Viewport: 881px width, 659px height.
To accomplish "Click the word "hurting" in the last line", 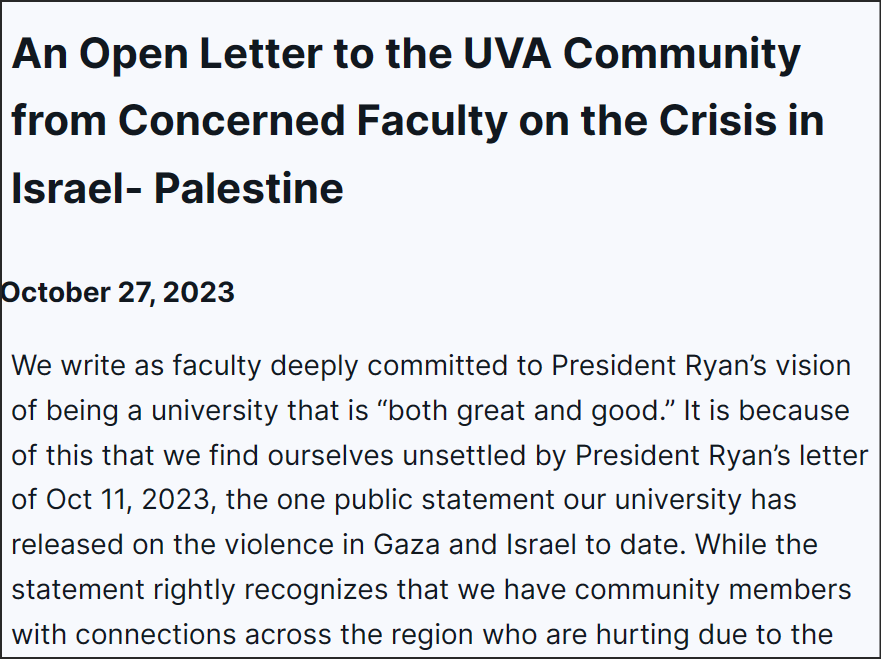I will click(642, 634).
